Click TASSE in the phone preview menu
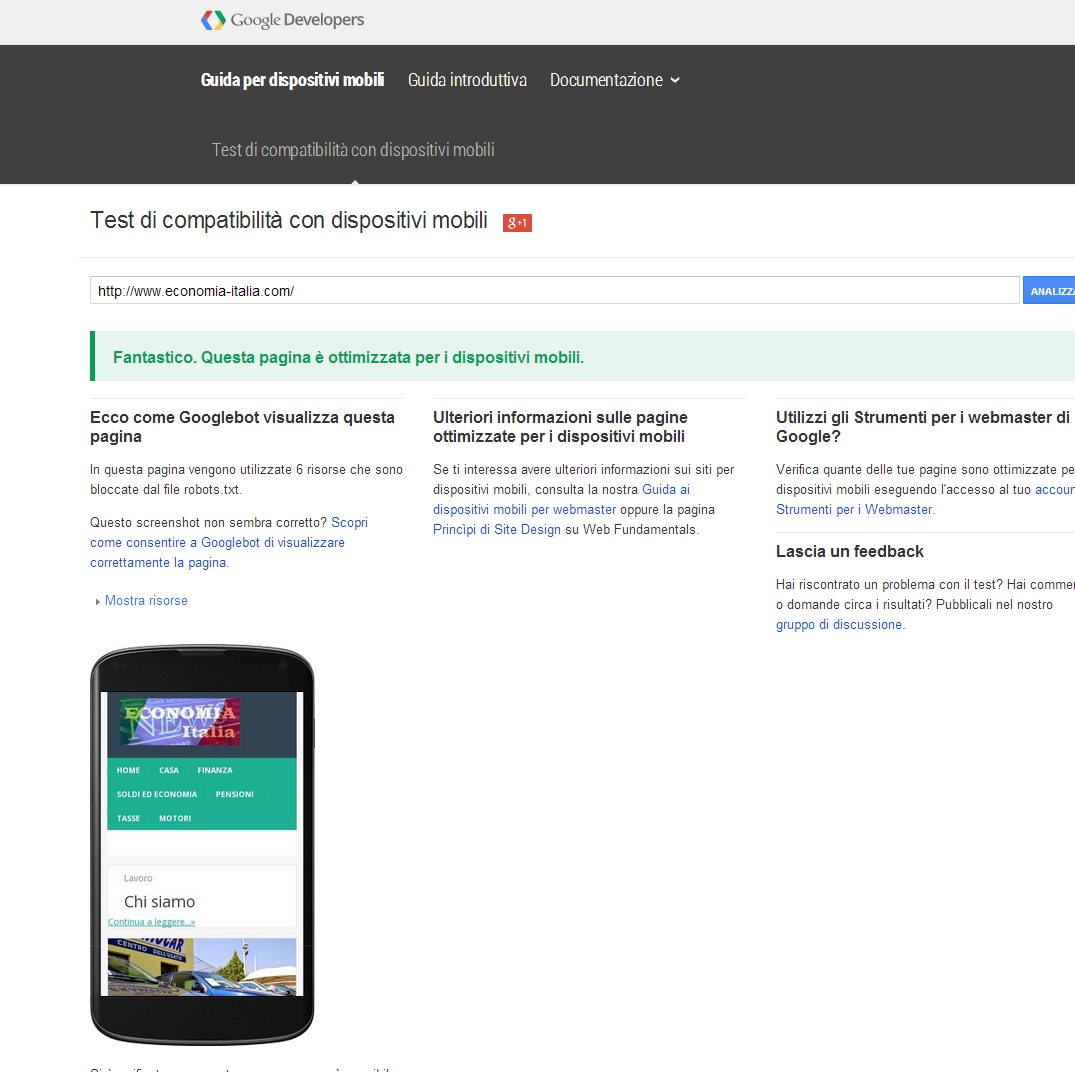Screen dimensions: 1075x1072 click(x=128, y=818)
